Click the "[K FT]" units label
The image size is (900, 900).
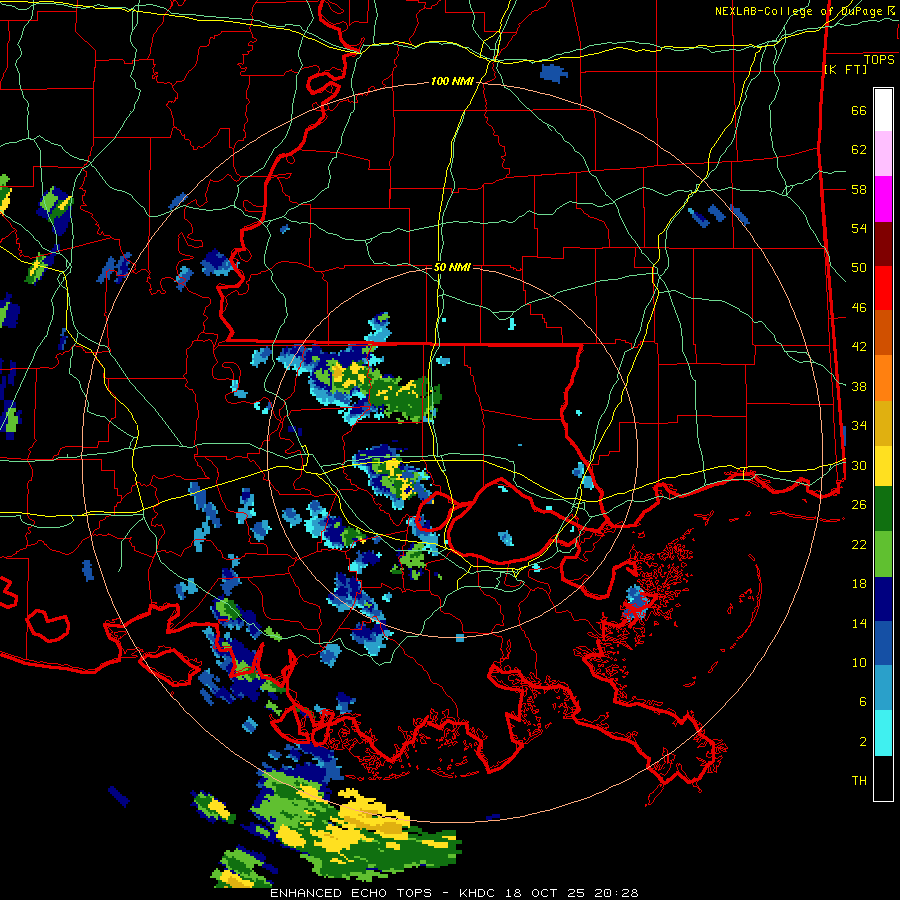pyautogui.click(x=845, y=70)
